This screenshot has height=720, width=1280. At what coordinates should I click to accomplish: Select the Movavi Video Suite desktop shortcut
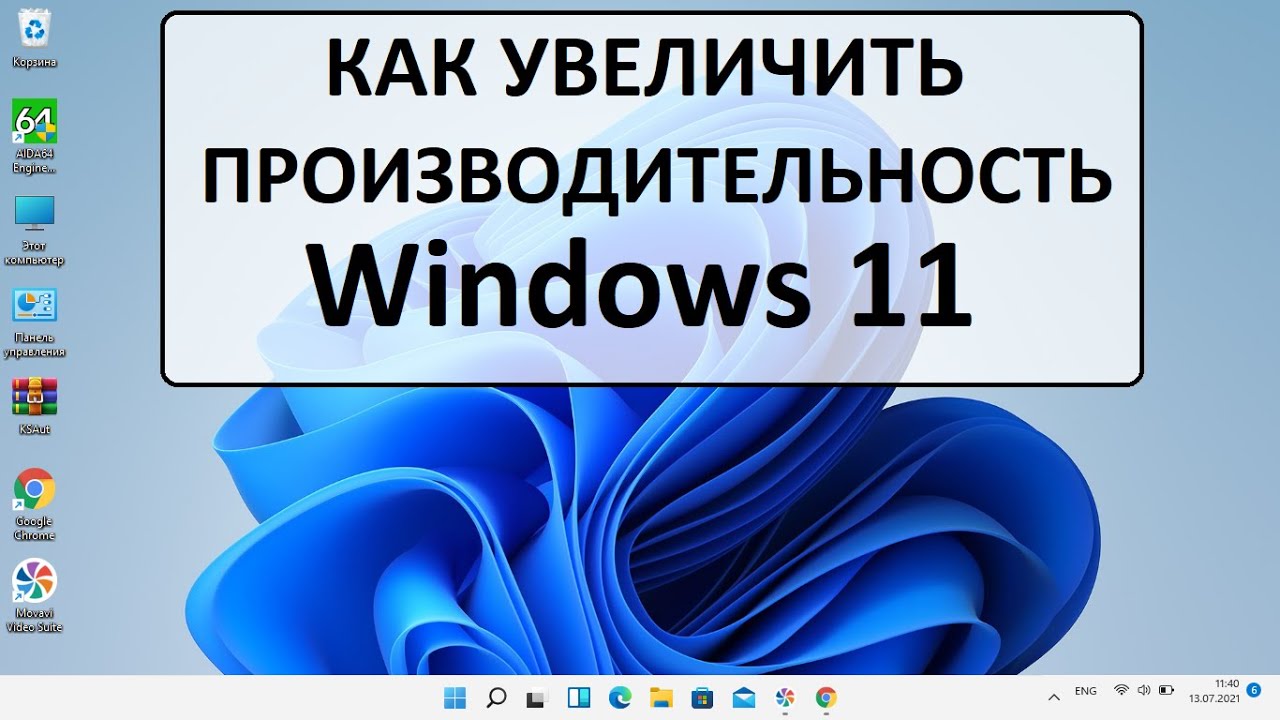click(x=34, y=595)
